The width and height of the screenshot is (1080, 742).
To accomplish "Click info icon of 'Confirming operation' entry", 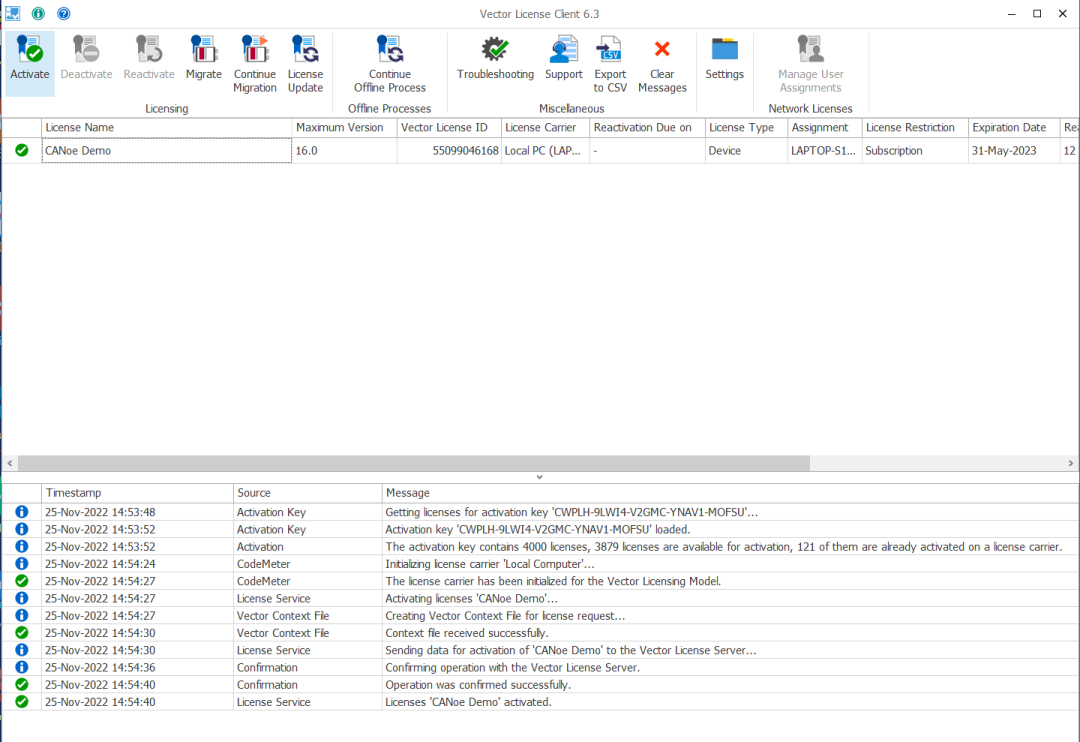I will [22, 667].
